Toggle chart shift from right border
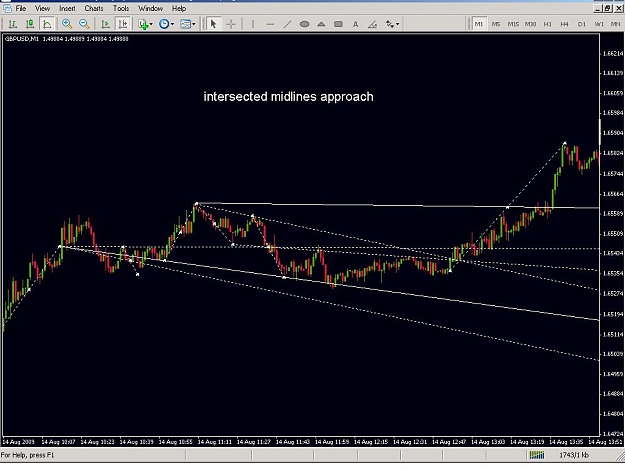 (123, 24)
